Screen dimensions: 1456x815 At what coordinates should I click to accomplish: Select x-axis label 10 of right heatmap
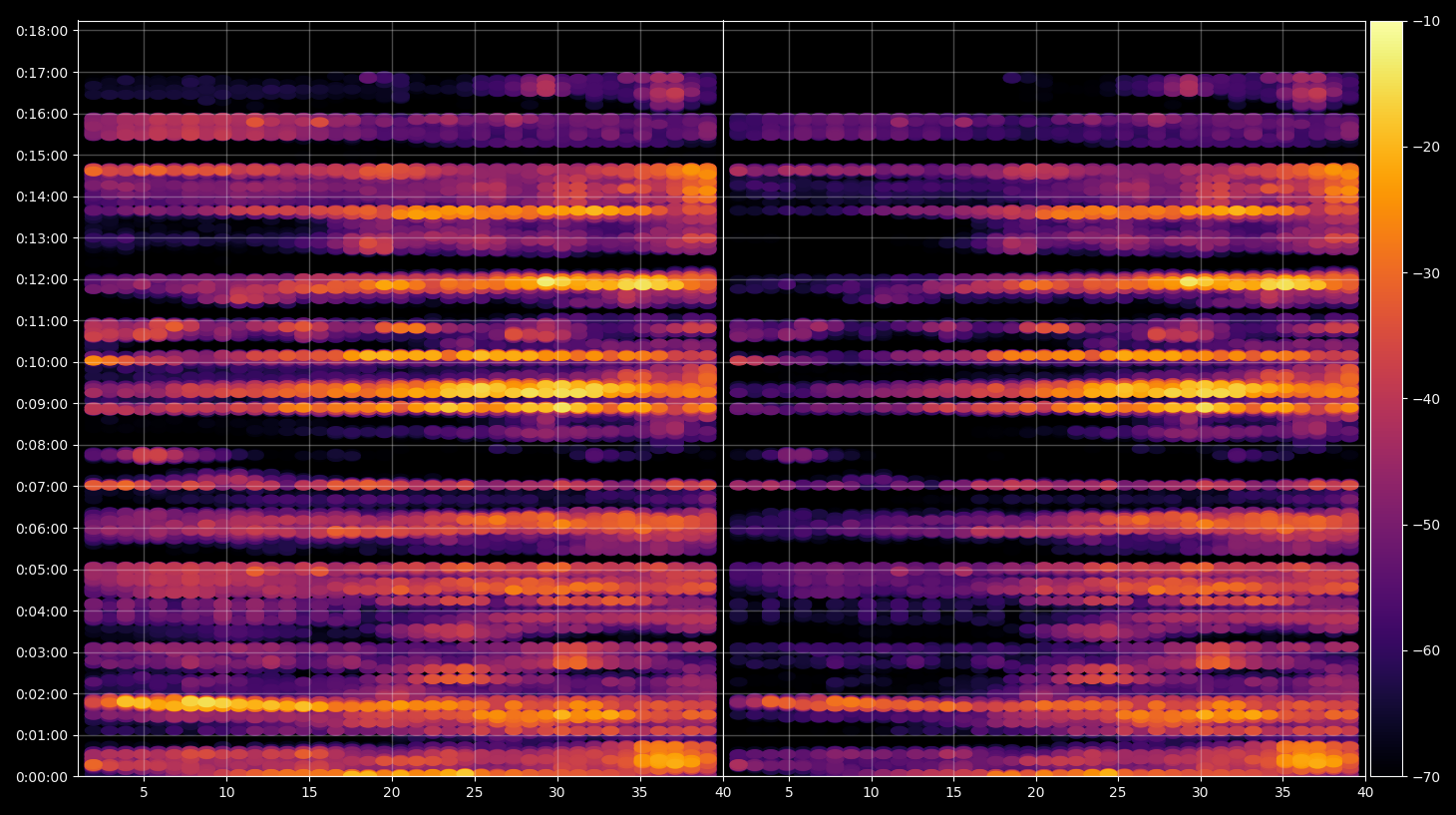click(x=871, y=793)
